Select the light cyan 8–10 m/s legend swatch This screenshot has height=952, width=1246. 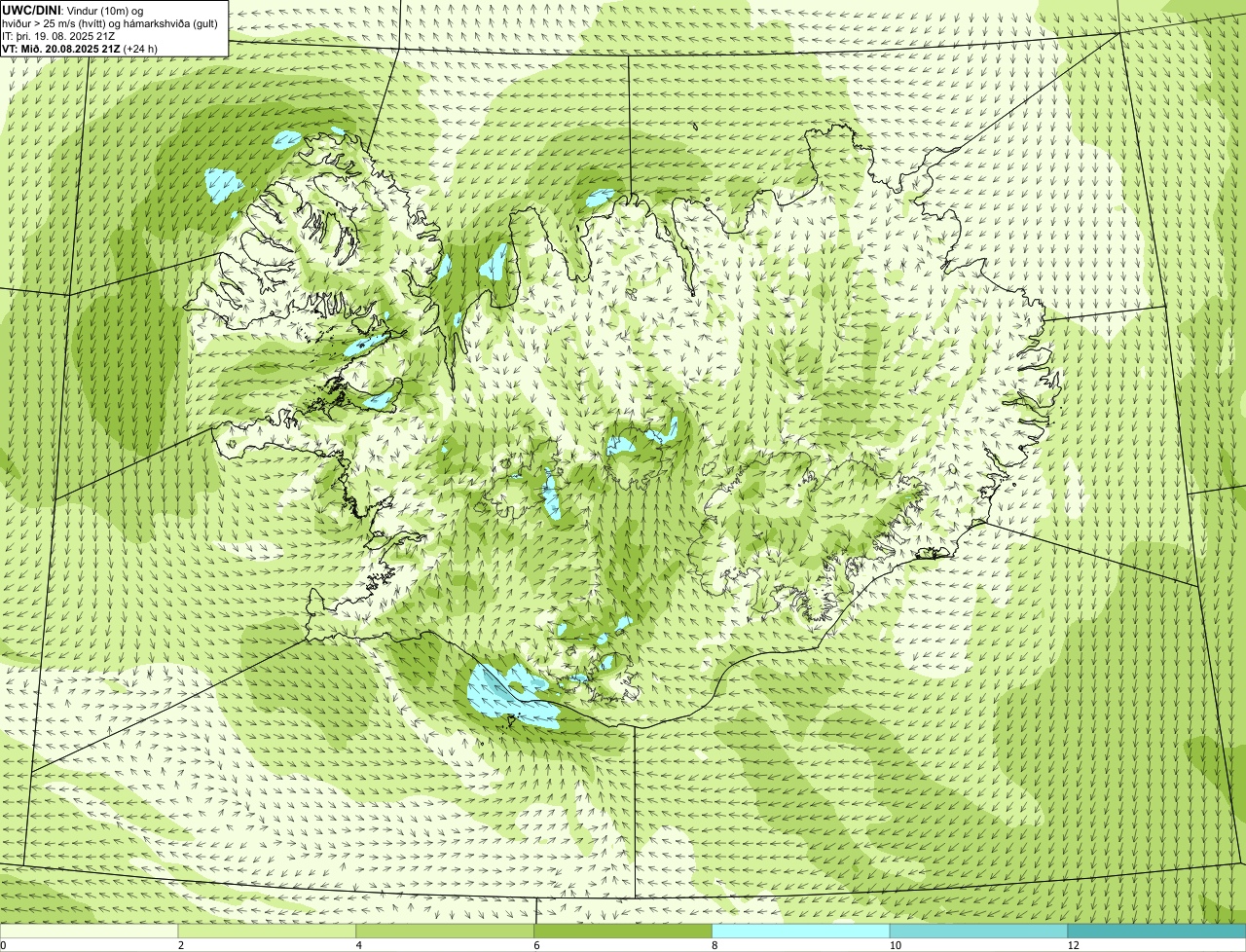801,932
